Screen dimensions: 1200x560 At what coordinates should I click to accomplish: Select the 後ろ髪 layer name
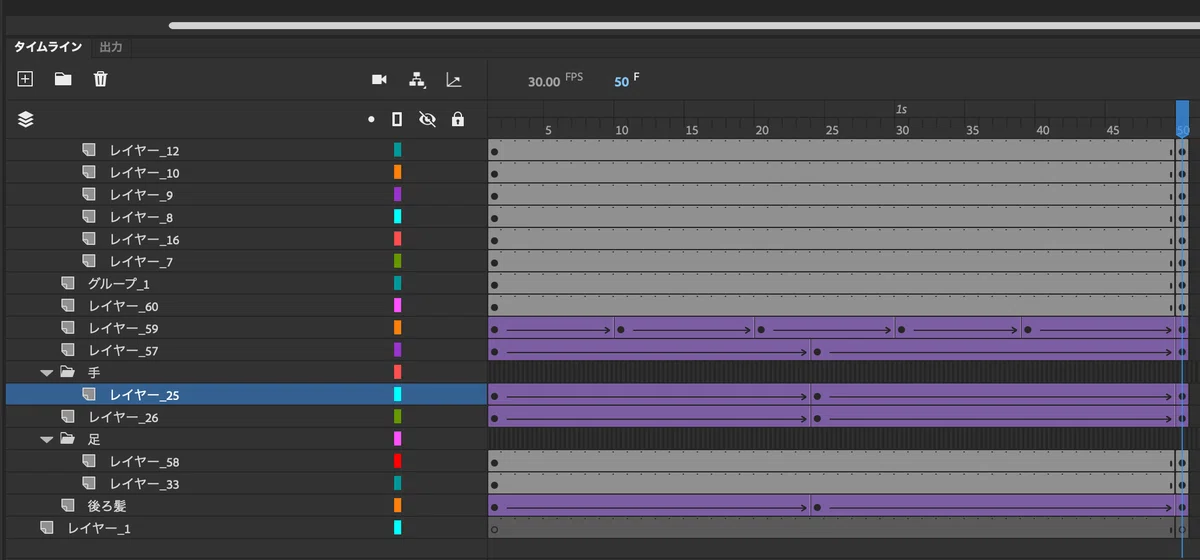click(x=107, y=505)
